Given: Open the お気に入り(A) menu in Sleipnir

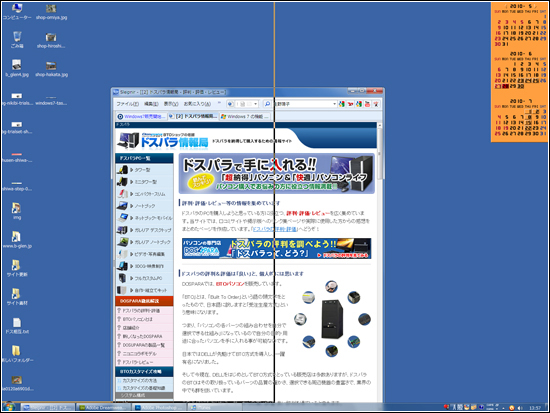Looking at the screenshot, I should [x=197, y=104].
